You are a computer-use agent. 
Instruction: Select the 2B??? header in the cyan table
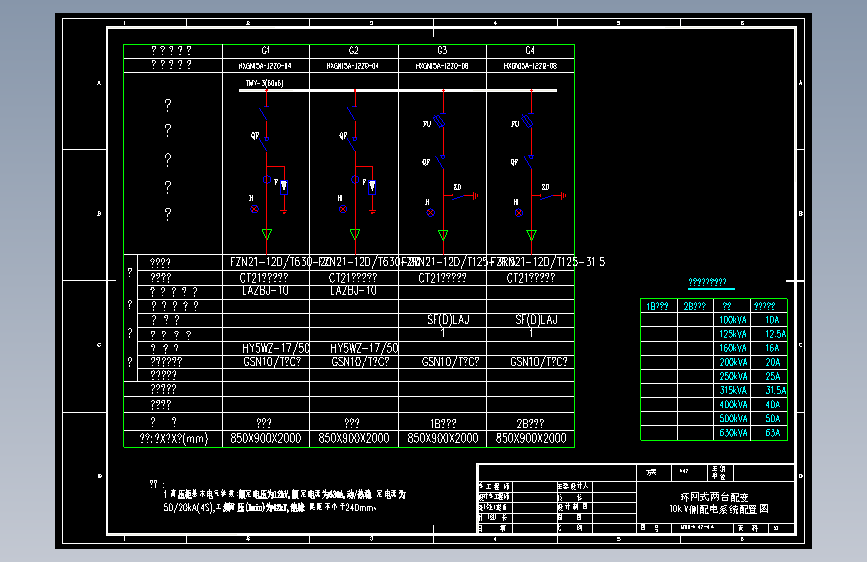(x=694, y=306)
